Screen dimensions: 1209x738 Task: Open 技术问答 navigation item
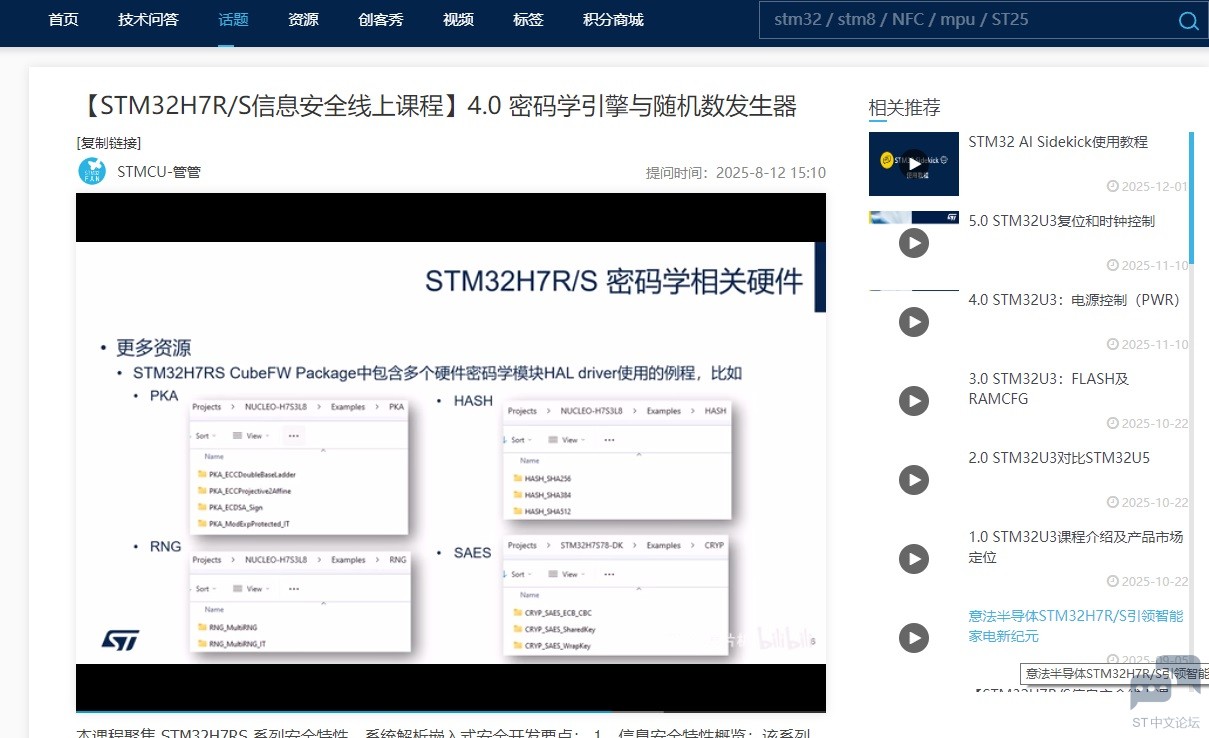click(148, 20)
